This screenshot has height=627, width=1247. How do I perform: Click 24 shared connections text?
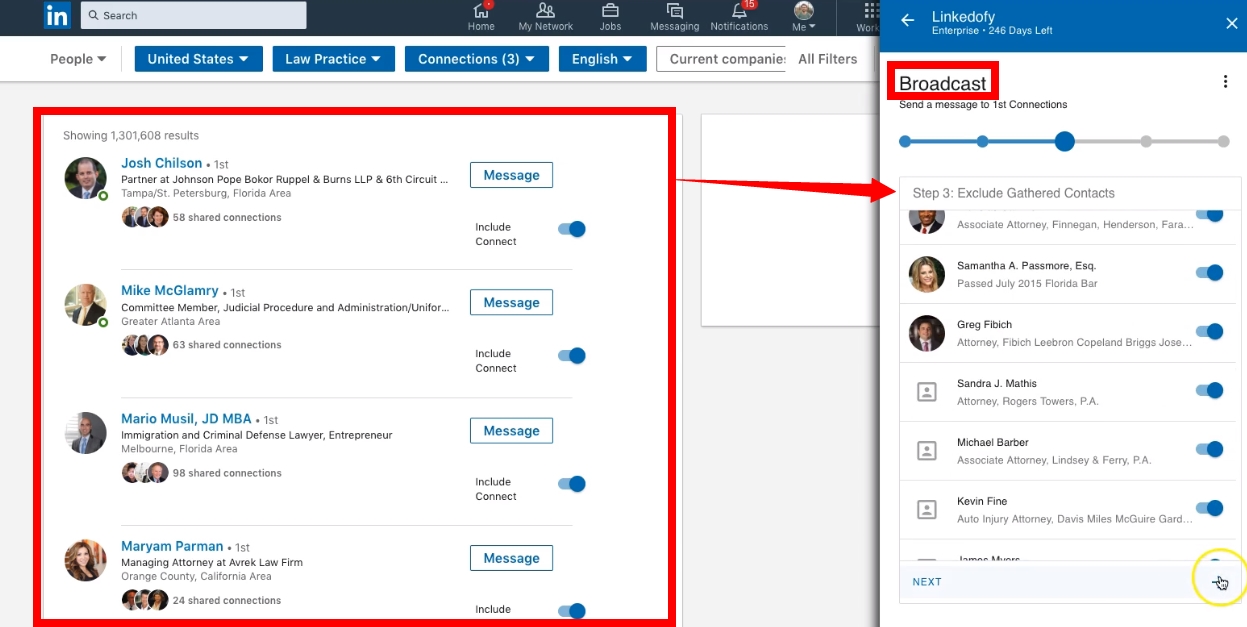pos(227,601)
